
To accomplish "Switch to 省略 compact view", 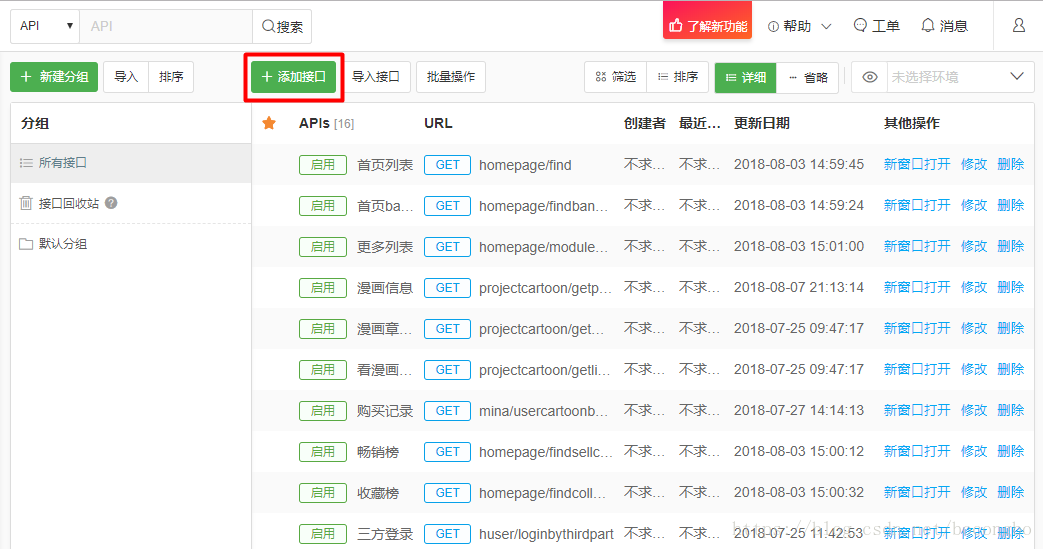I will 808,77.
